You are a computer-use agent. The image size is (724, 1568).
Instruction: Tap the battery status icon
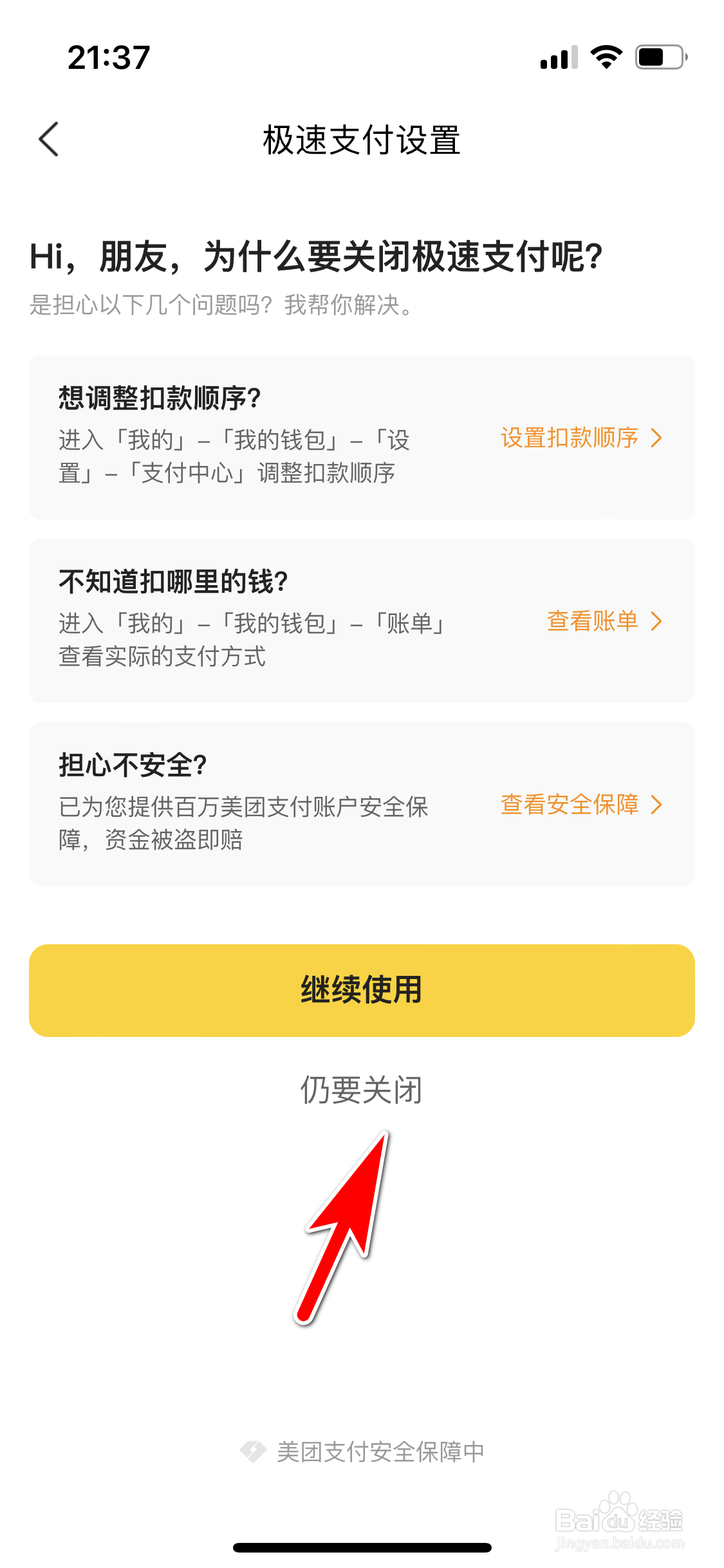coord(660,57)
